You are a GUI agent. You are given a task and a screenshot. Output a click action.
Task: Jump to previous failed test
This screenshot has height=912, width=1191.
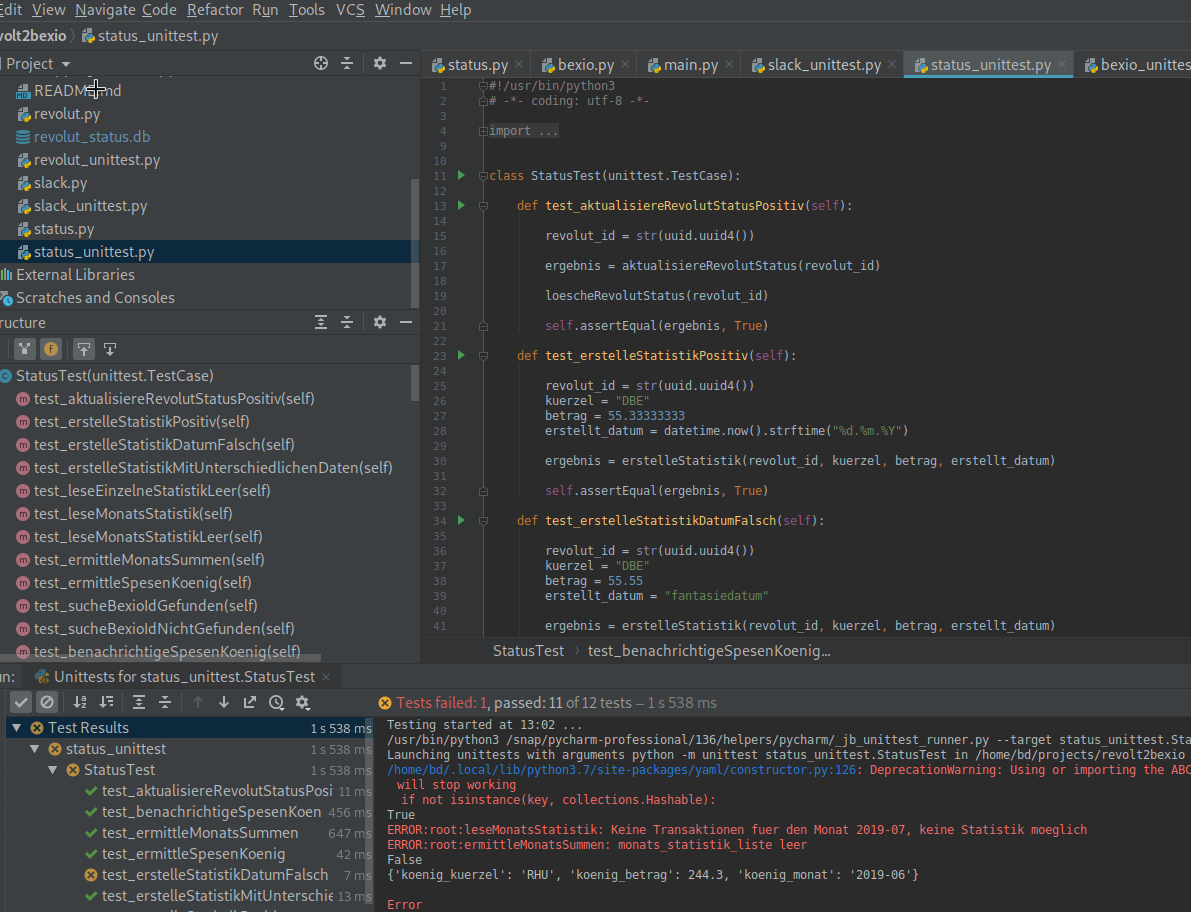pos(197,702)
